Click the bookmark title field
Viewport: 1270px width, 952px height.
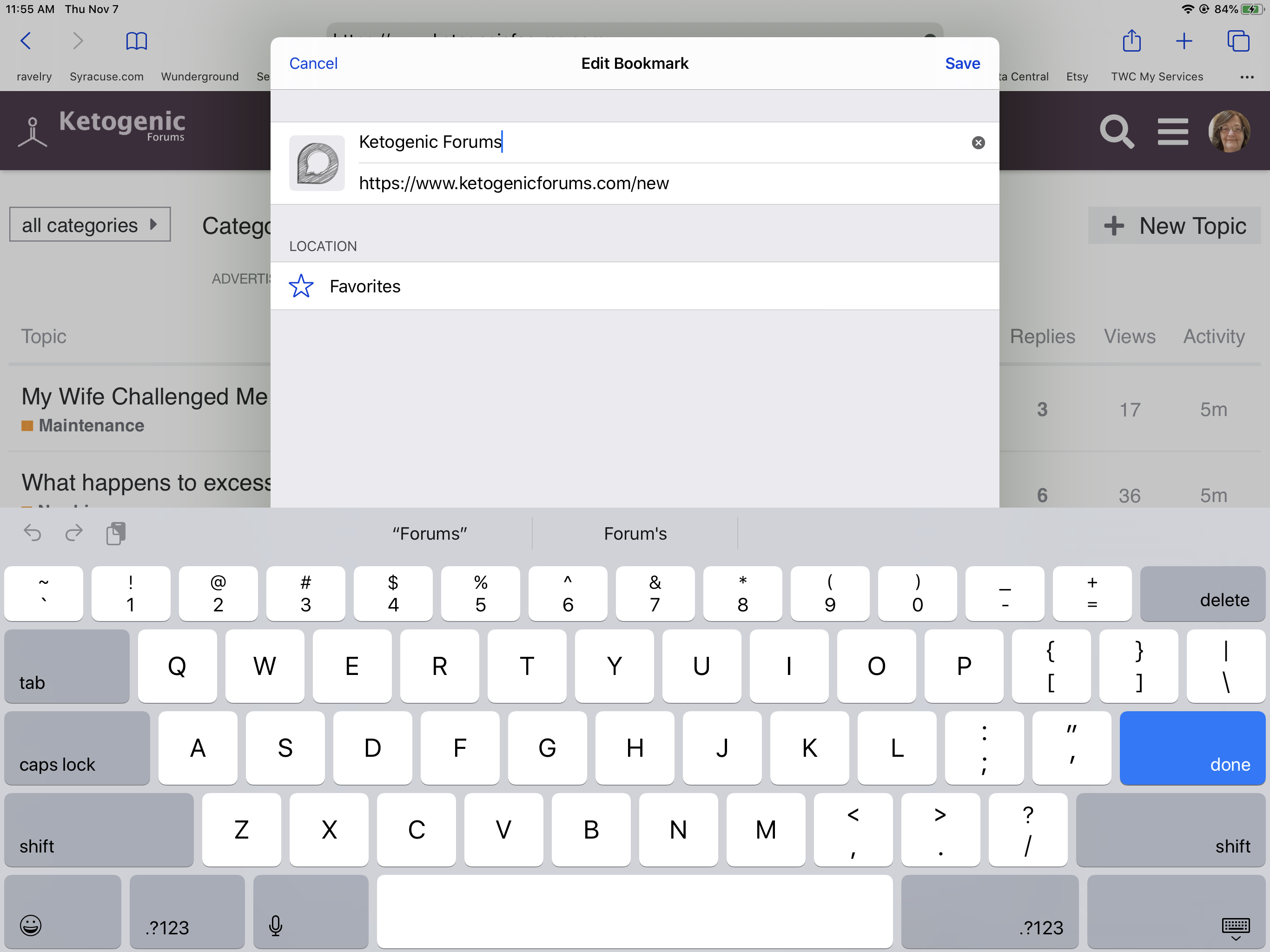pos(660,142)
